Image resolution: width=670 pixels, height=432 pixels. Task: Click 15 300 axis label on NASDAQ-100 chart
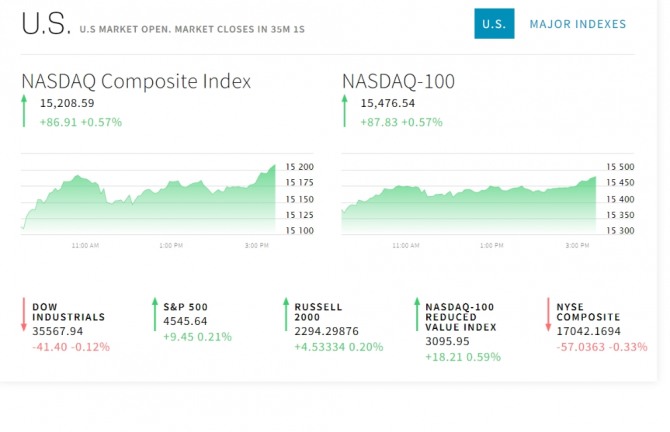point(620,231)
